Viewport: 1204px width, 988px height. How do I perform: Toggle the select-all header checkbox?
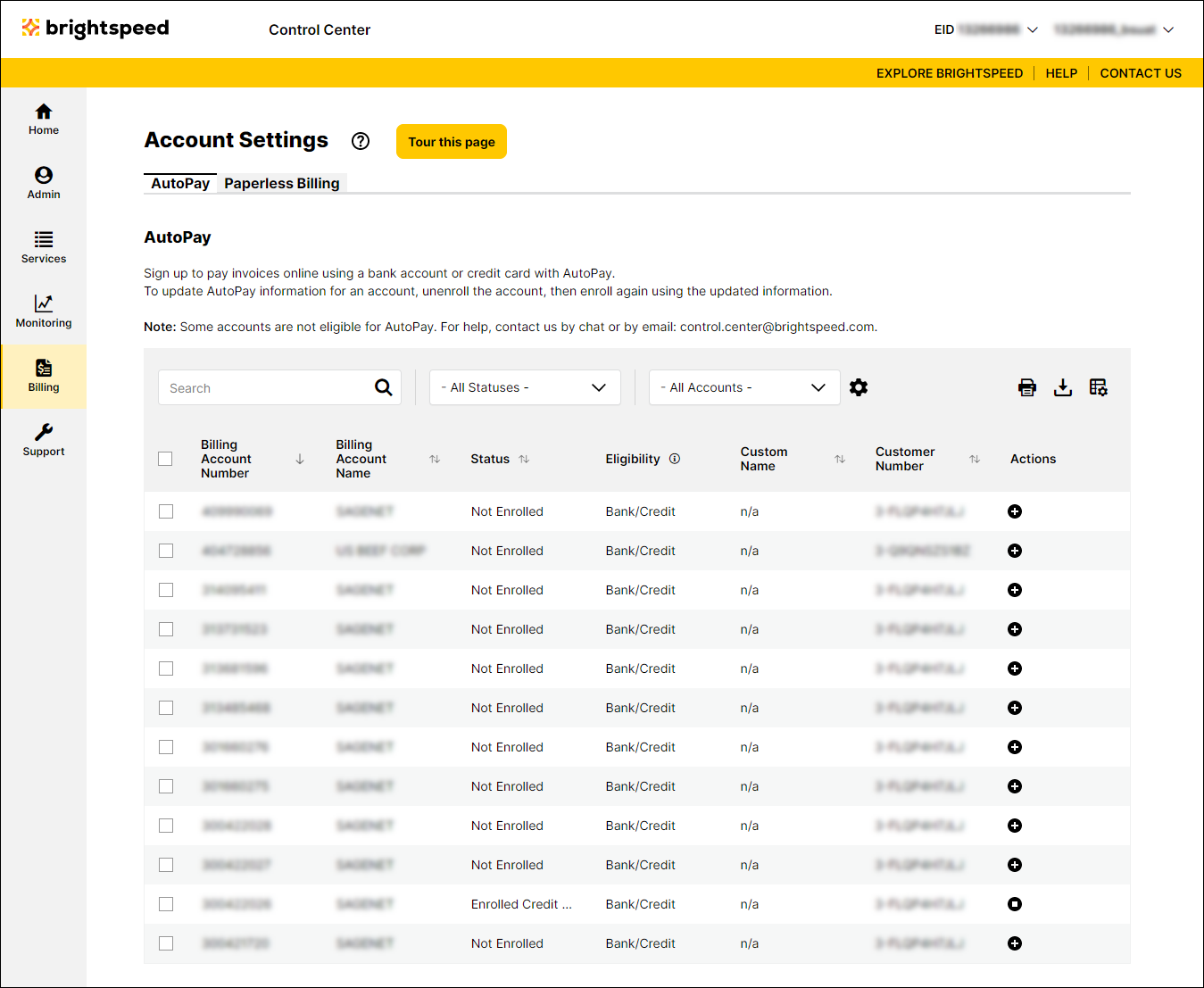click(165, 459)
